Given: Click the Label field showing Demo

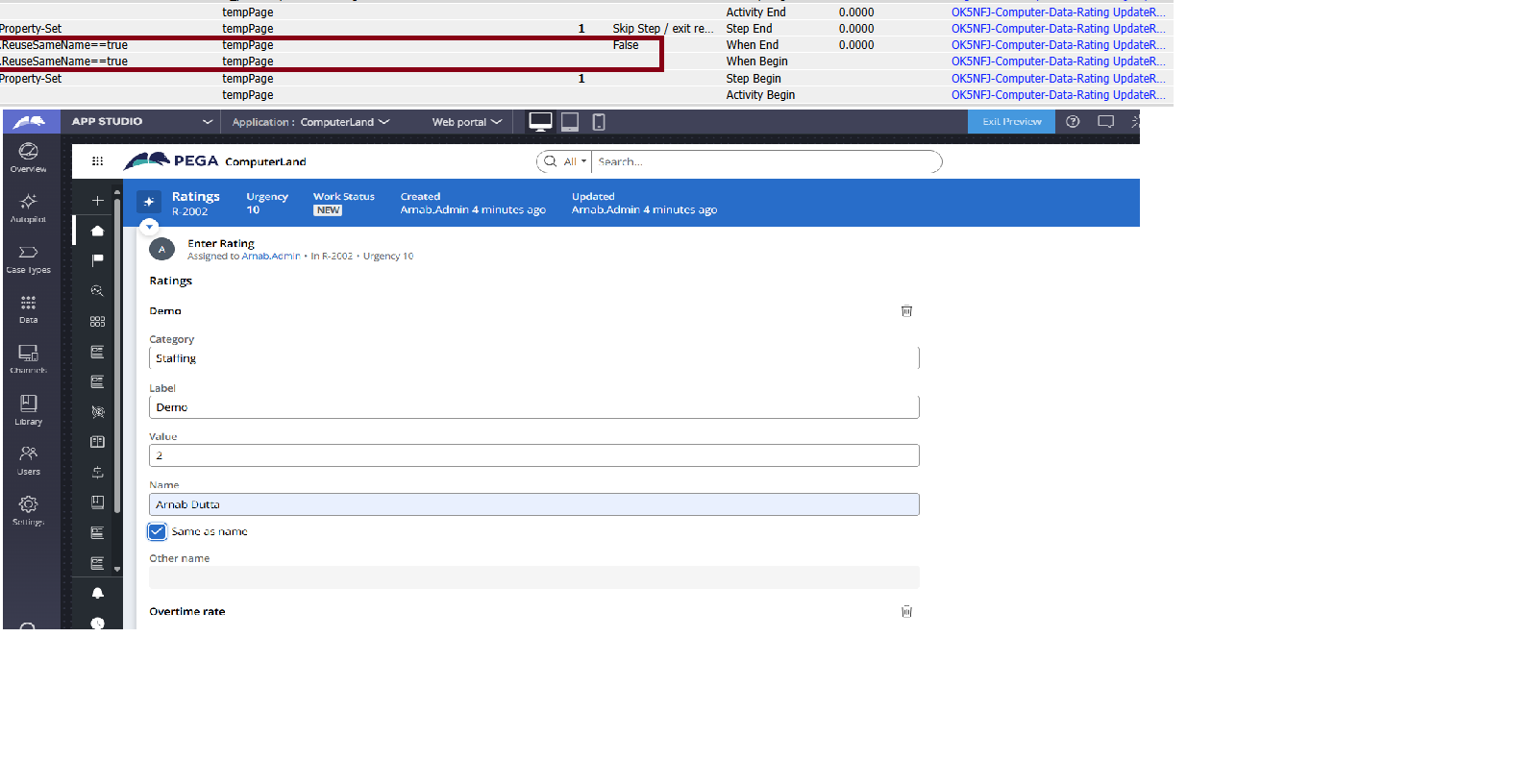Looking at the screenshot, I should (534, 407).
